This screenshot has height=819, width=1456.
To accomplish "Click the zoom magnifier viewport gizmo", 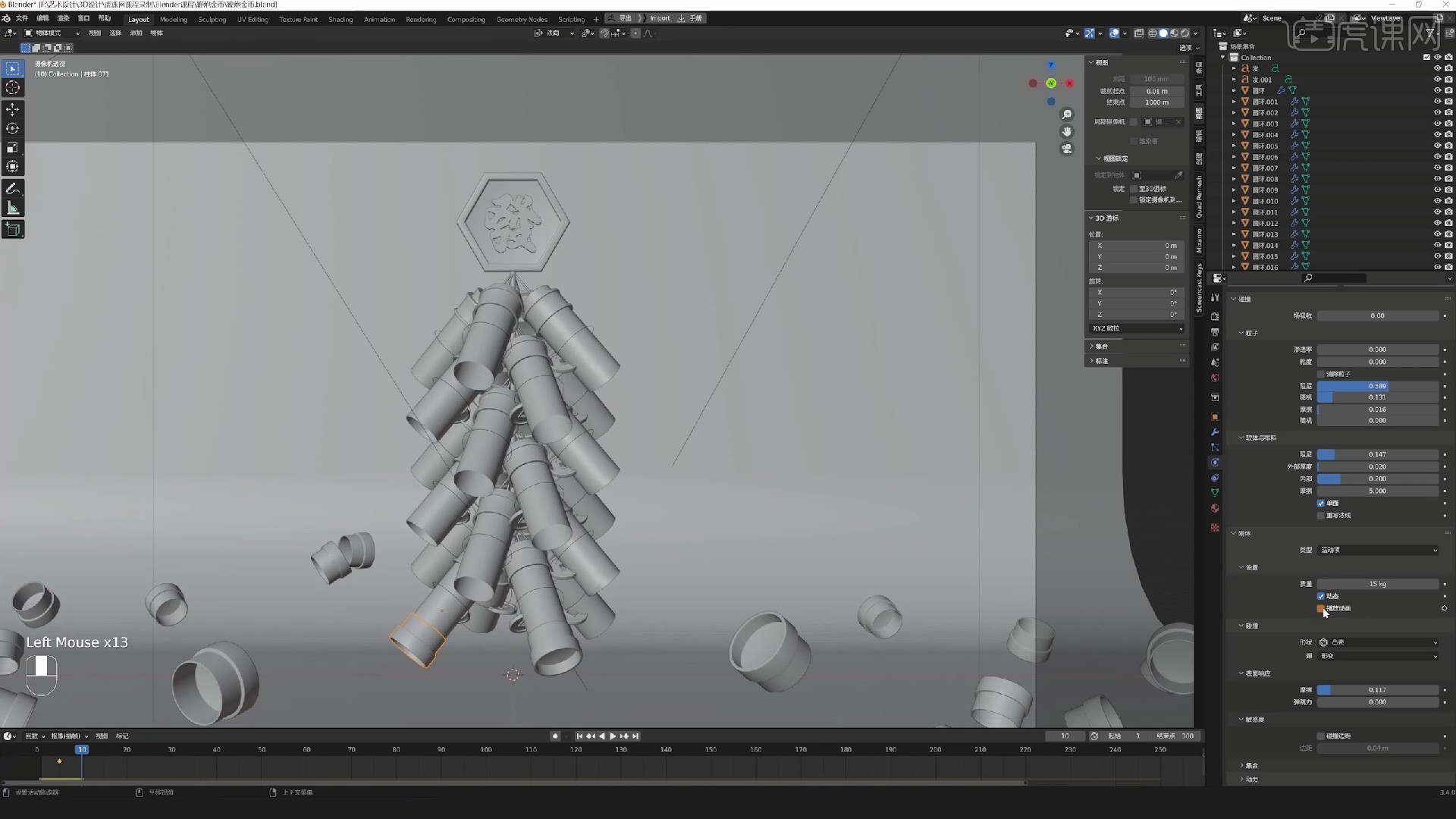I will (1067, 115).
